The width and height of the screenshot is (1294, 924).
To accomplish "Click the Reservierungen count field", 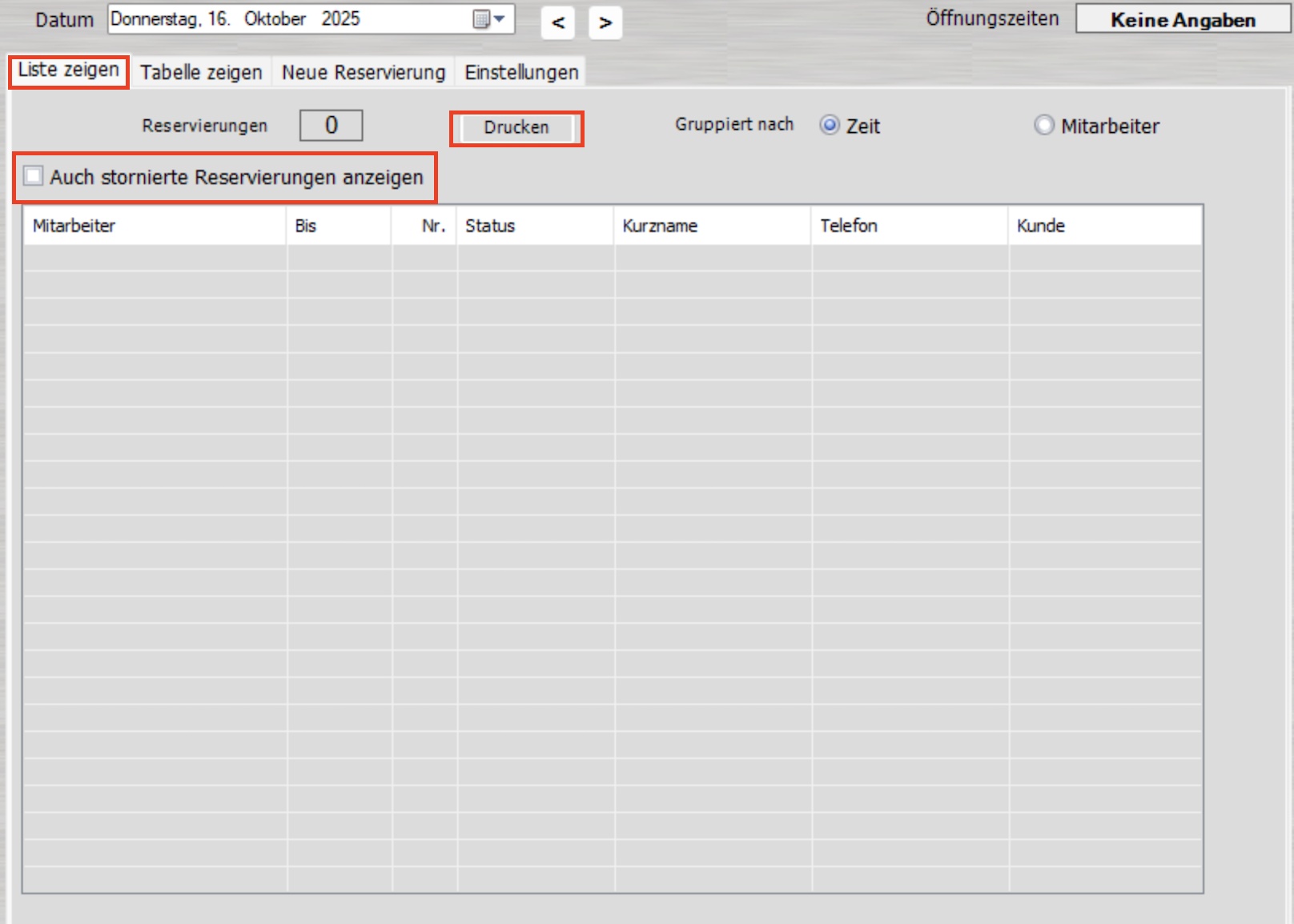I will click(331, 126).
